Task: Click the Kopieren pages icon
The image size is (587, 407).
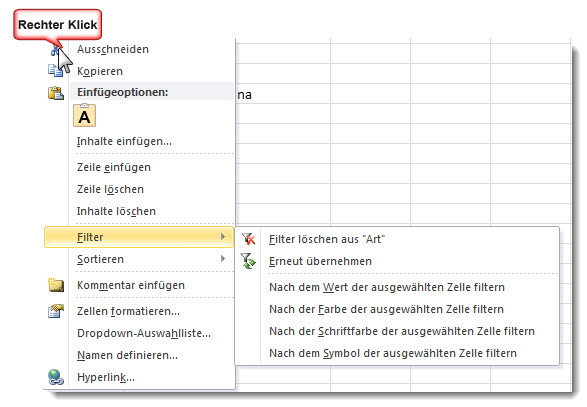Action: (x=55, y=71)
